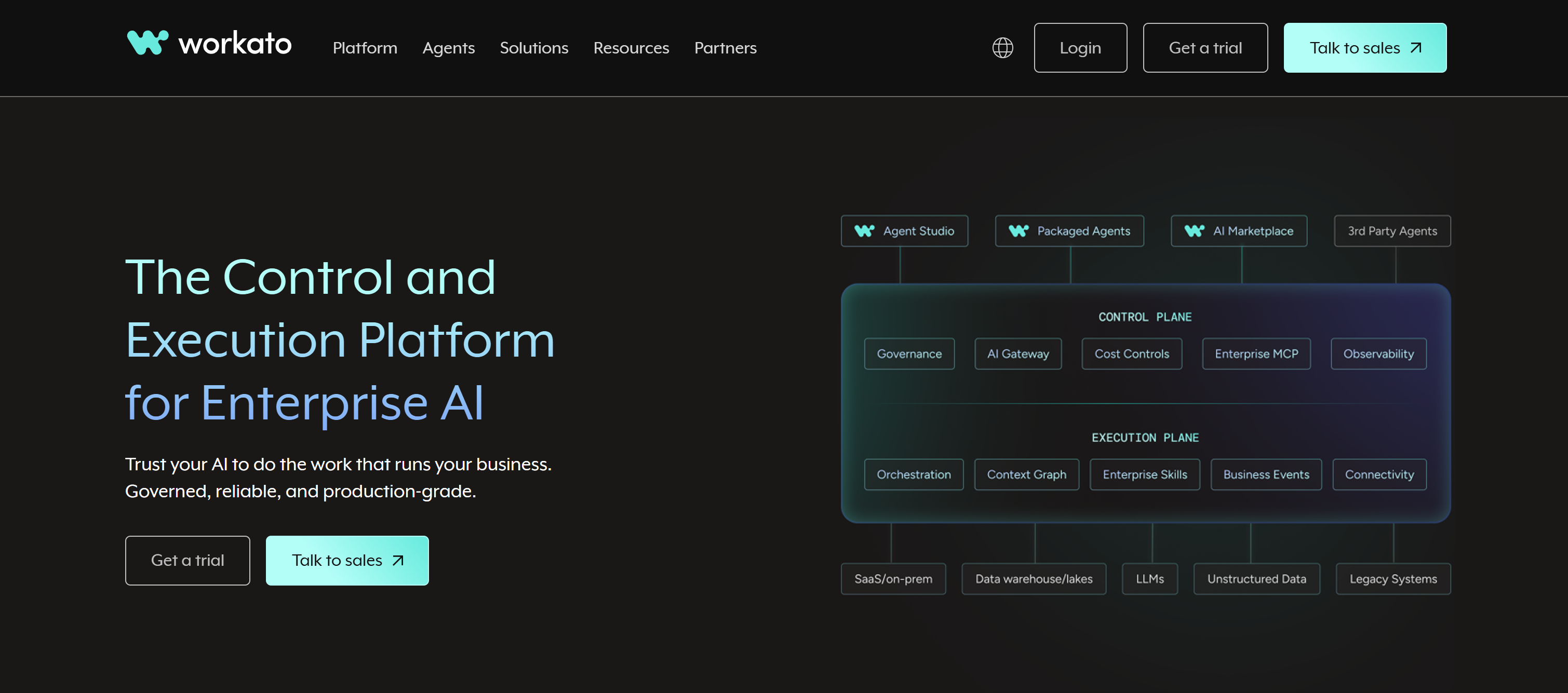This screenshot has height=693, width=1568.
Task: Click the Workato logo icon
Action: click(148, 43)
